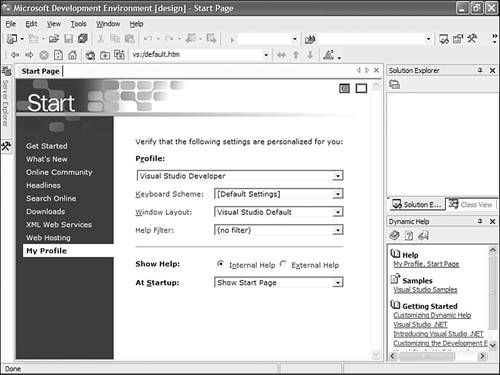Select Internal Help radio button

tap(220, 264)
